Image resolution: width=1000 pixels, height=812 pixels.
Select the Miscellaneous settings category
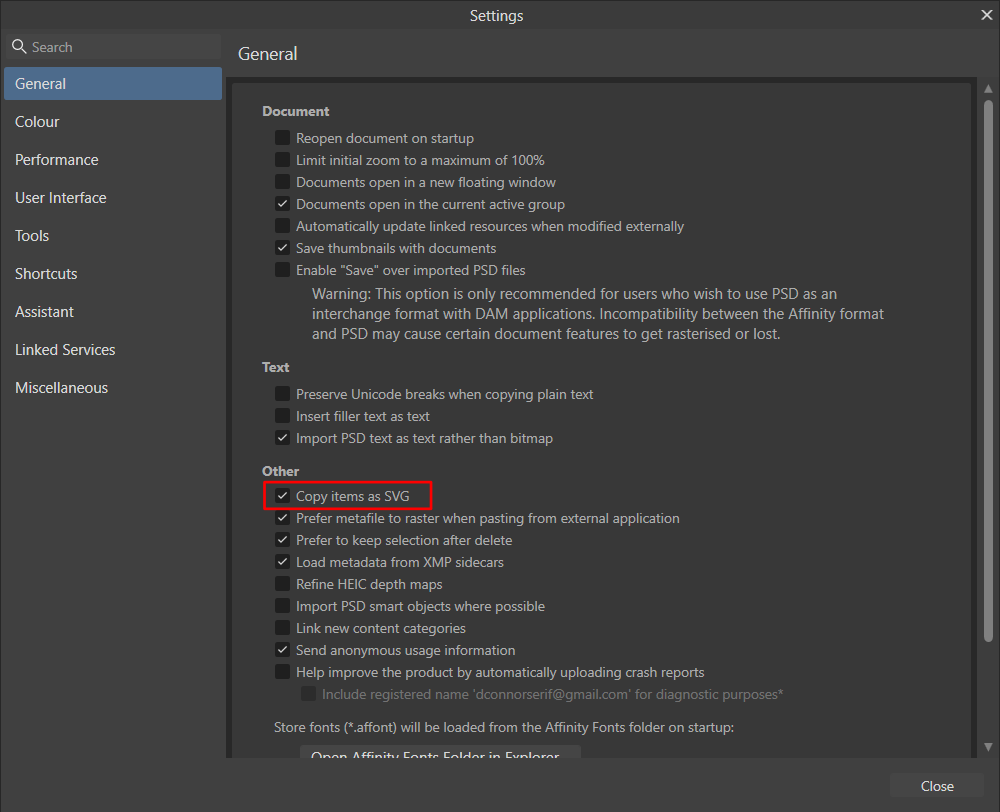tap(61, 387)
